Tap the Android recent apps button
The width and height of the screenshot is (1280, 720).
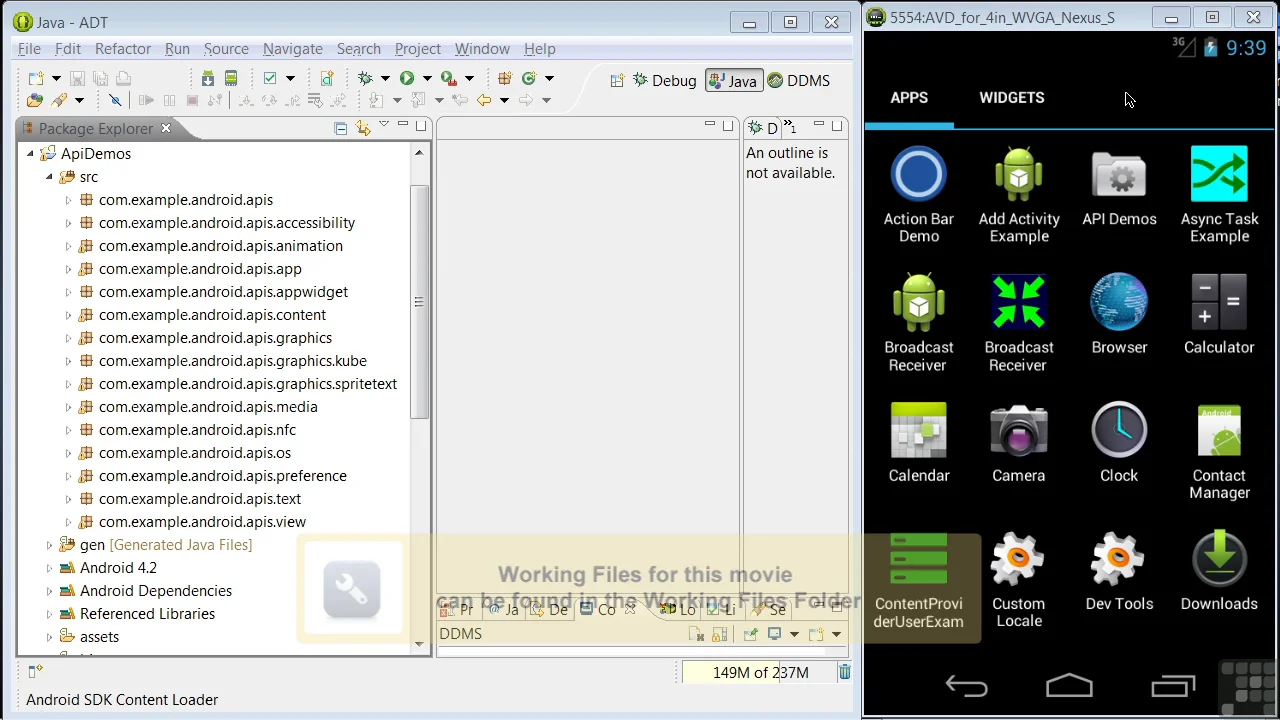click(x=1173, y=686)
